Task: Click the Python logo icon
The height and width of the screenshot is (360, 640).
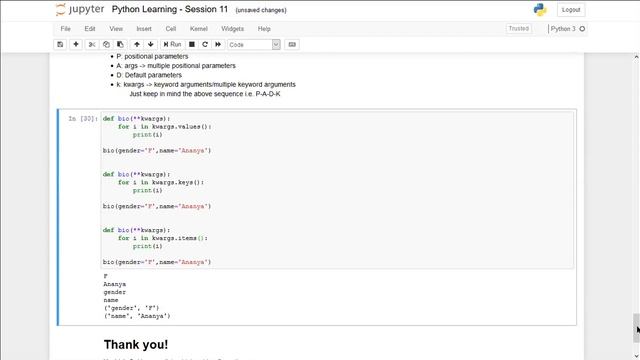Action: click(540, 9)
